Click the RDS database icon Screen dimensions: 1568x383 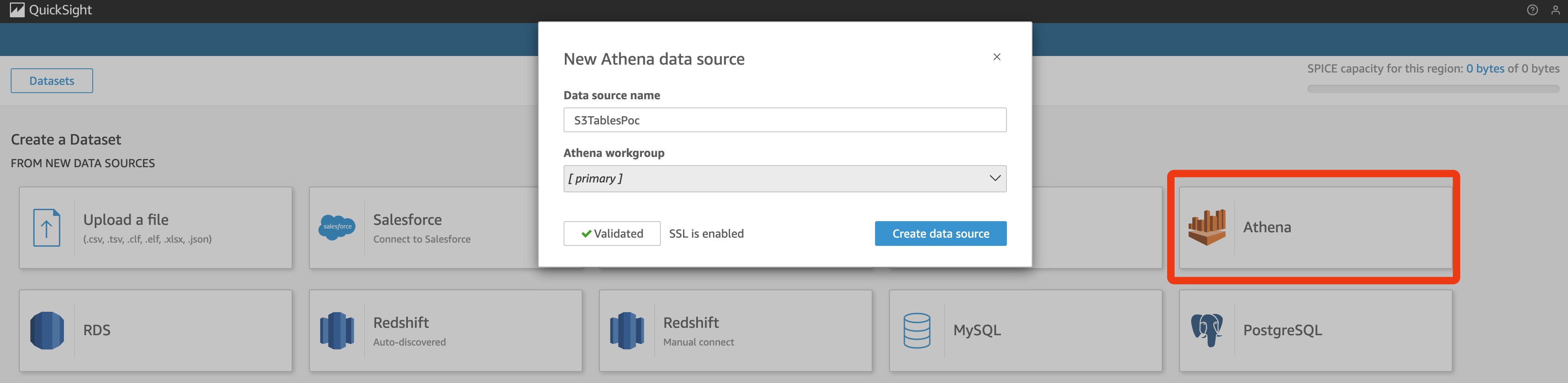pos(47,330)
